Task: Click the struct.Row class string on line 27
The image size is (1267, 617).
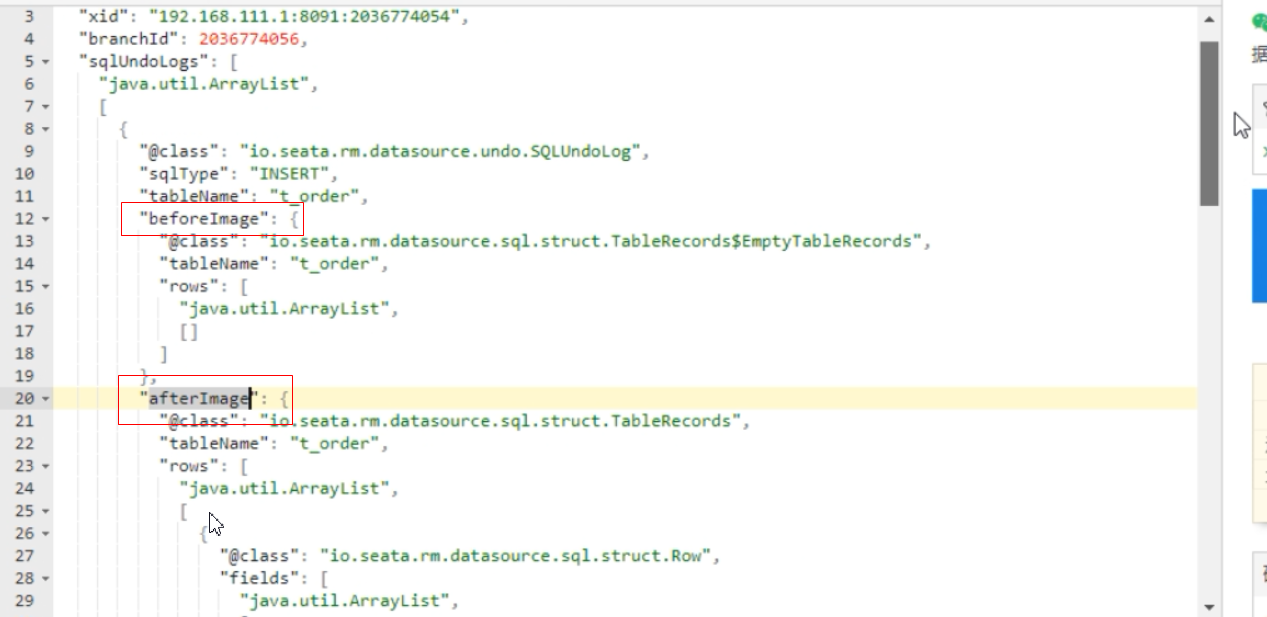Action: 515,557
